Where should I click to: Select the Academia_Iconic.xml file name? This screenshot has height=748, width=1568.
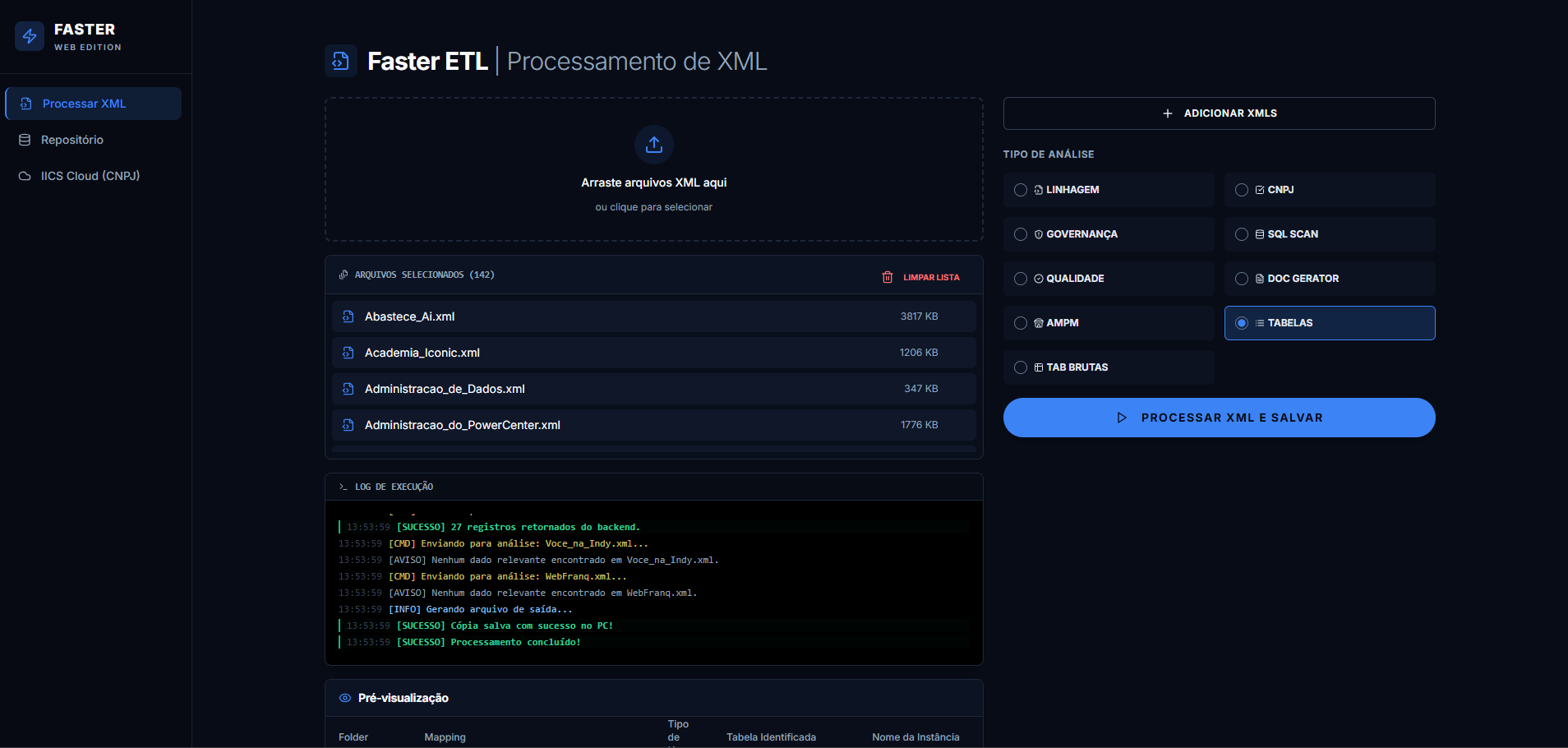[422, 353]
